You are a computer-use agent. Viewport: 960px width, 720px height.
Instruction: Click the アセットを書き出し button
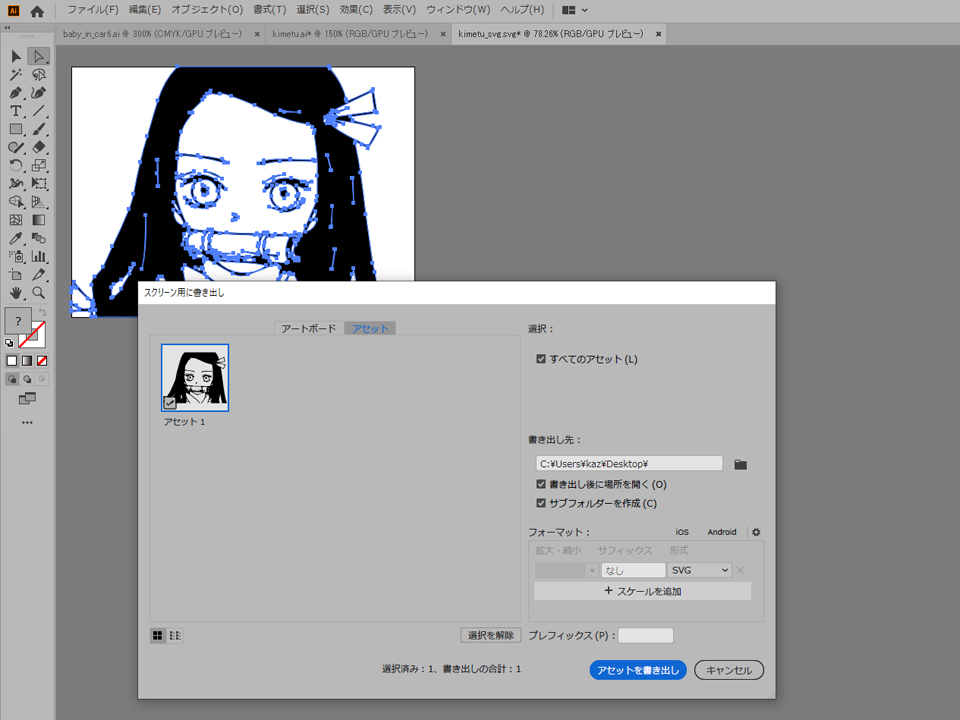[638, 670]
